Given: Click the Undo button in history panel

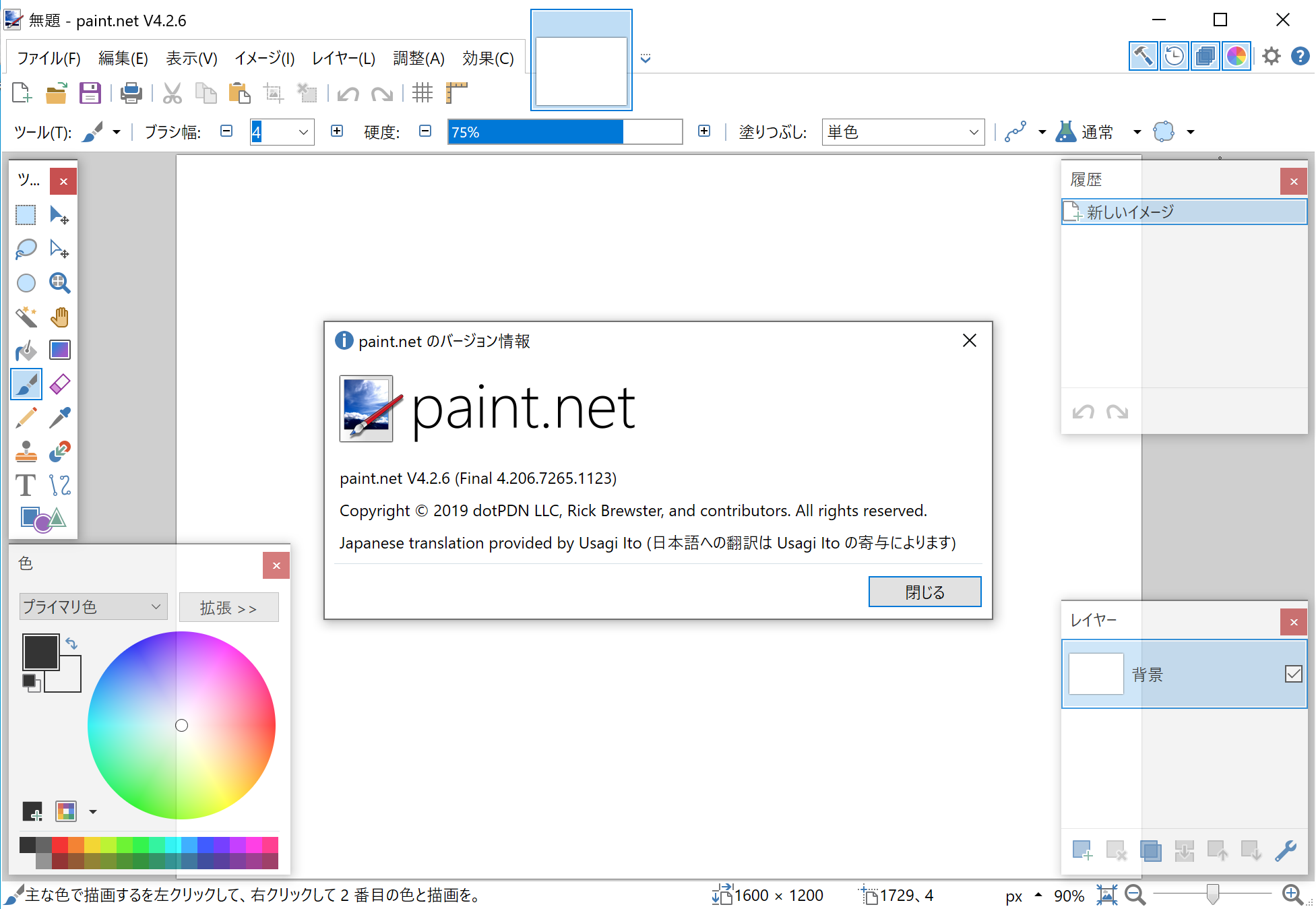Looking at the screenshot, I should pos(1084,410).
